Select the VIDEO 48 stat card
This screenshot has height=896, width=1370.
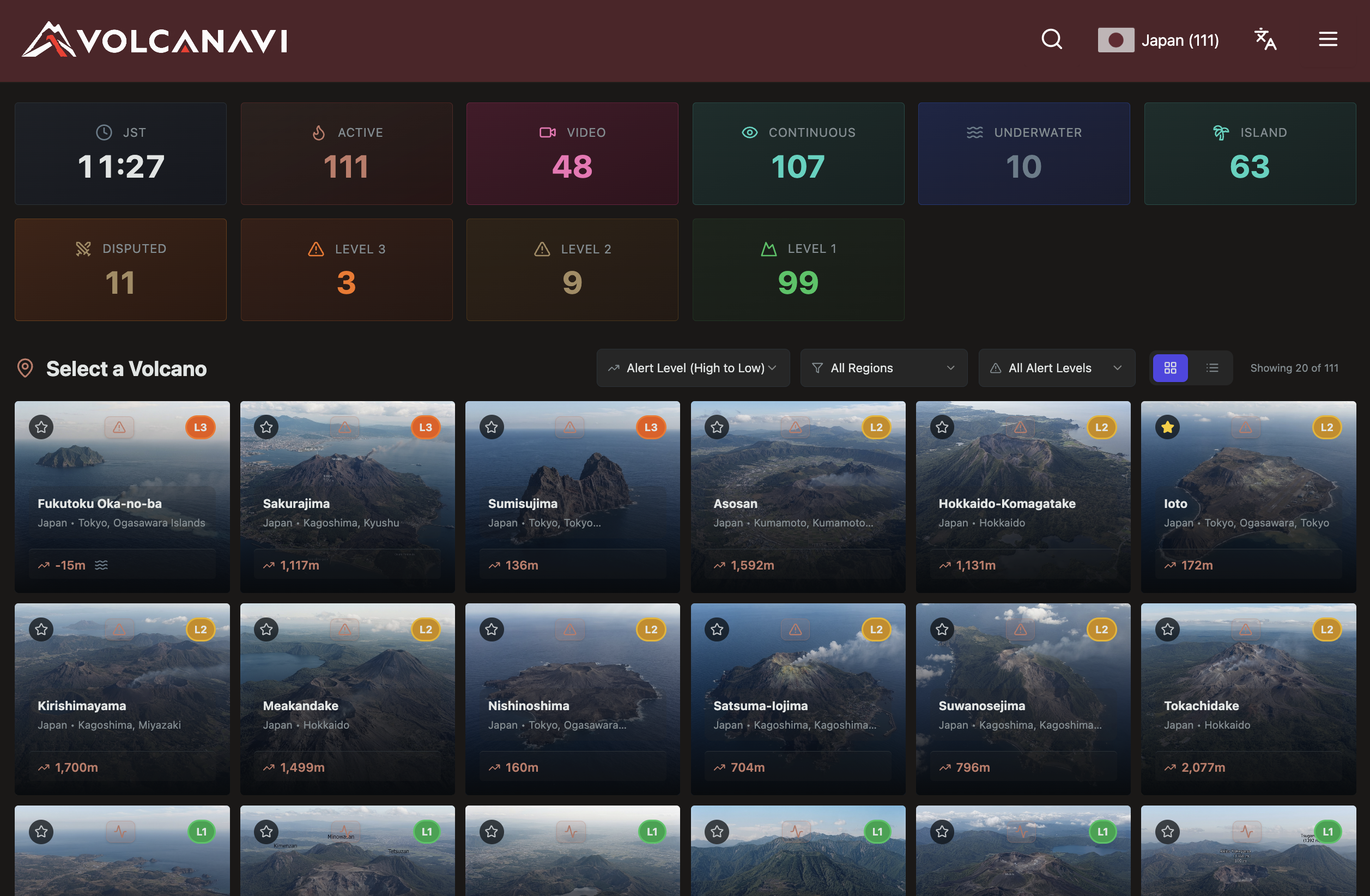click(x=572, y=154)
